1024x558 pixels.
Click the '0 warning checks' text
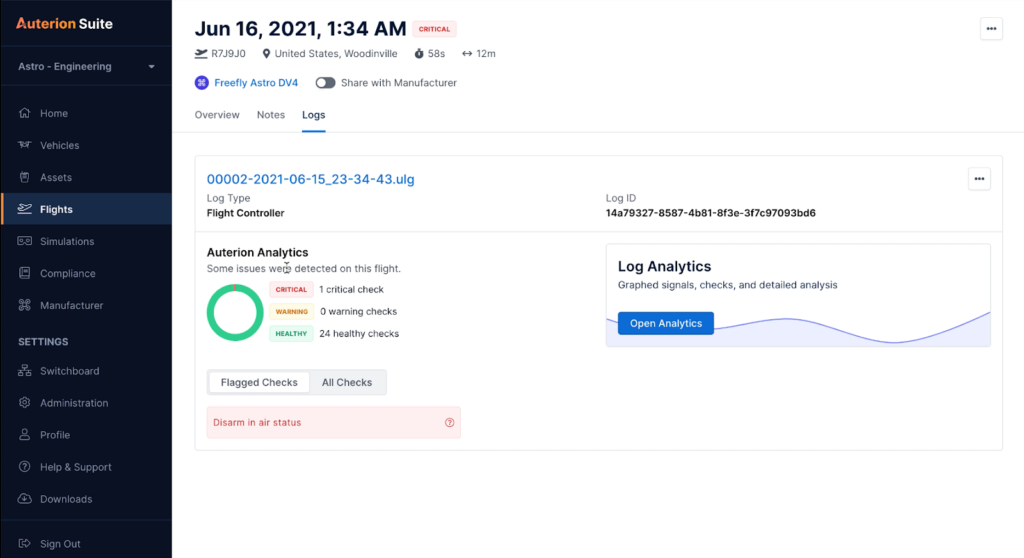coord(358,312)
